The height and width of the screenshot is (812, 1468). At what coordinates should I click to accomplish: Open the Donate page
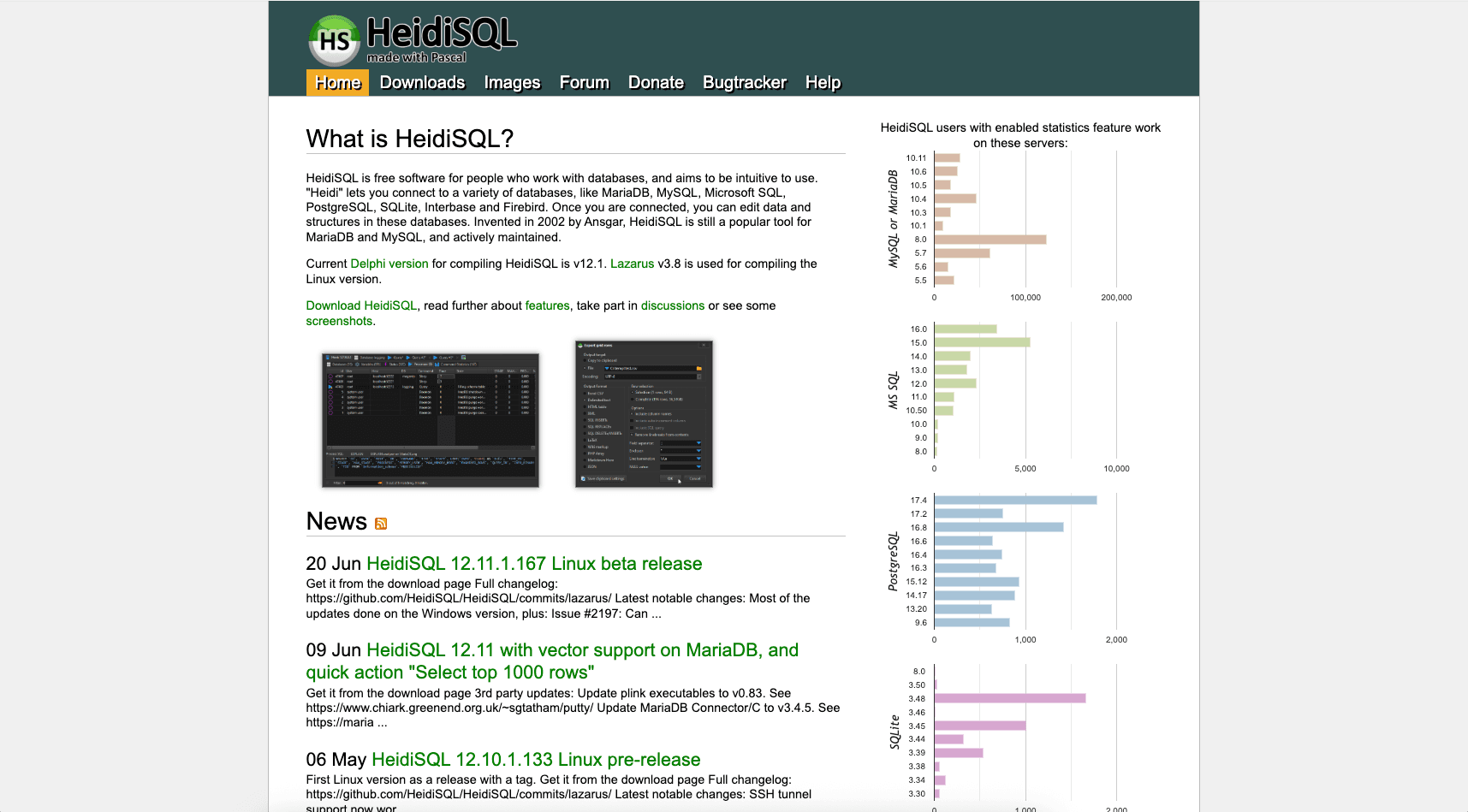point(656,83)
